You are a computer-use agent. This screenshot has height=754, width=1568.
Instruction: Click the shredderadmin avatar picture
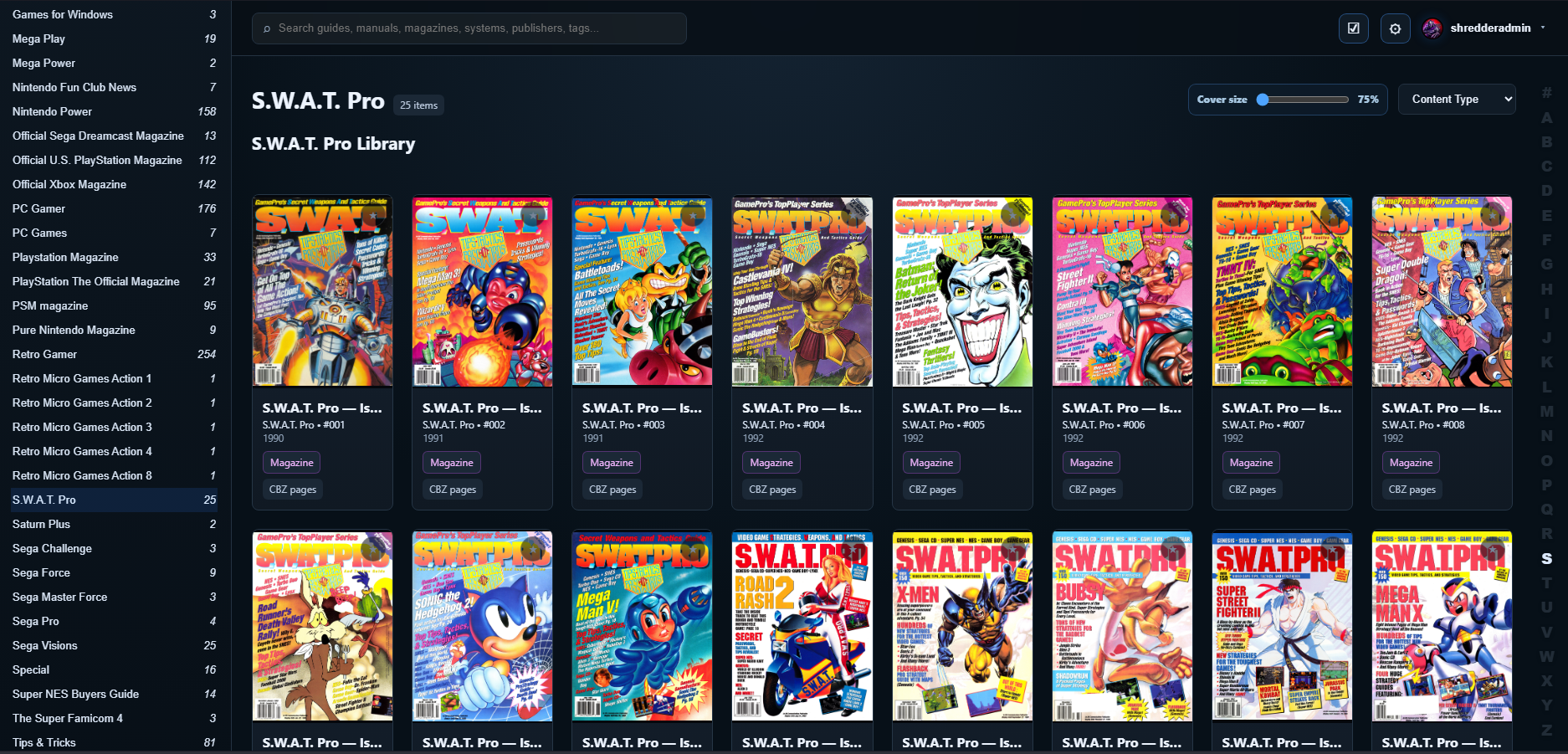pos(1432,28)
